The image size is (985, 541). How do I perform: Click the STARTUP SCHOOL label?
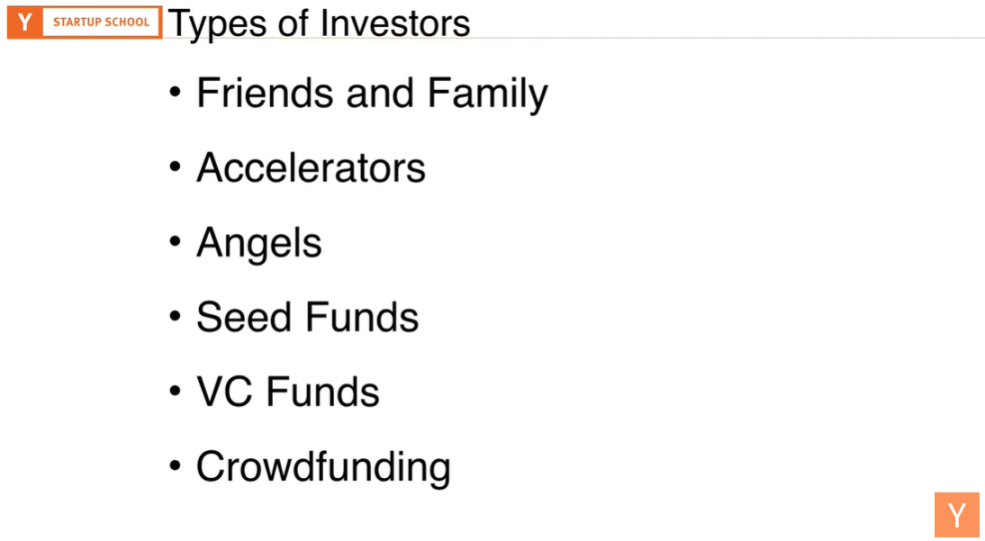click(x=101, y=22)
